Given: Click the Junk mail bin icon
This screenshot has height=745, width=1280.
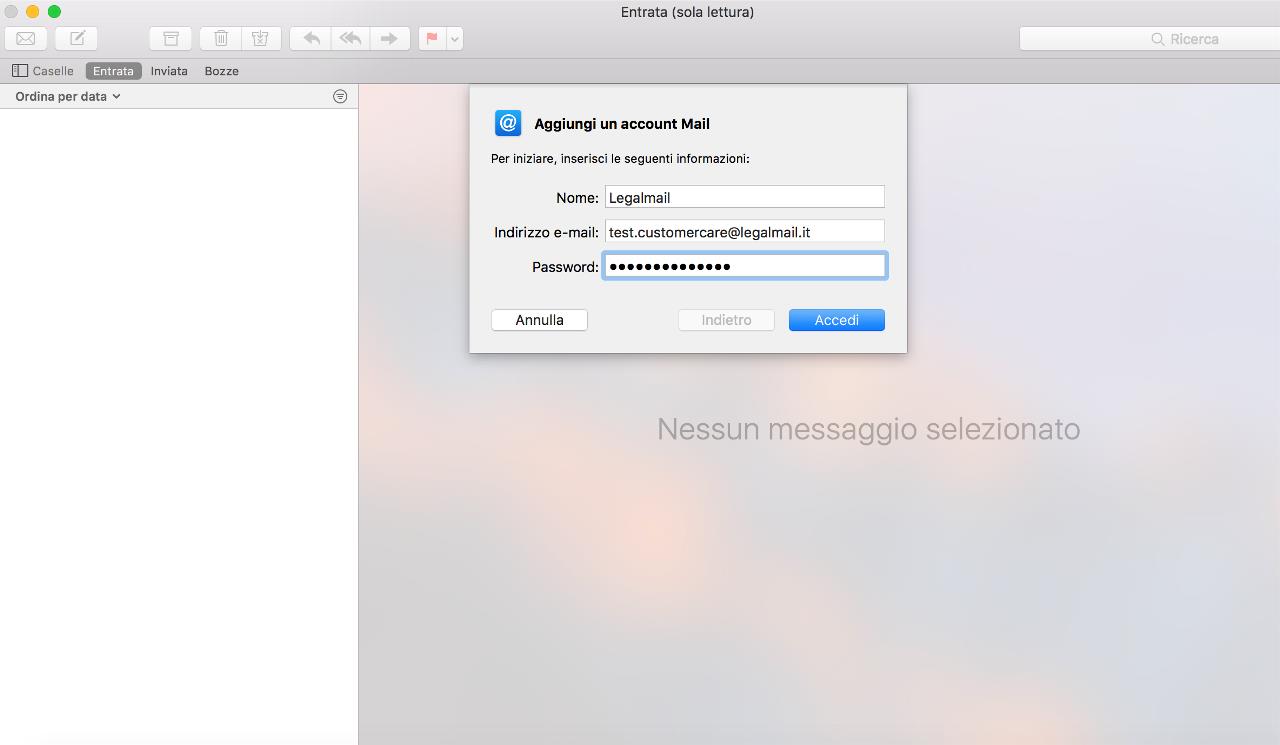Looking at the screenshot, I should (260, 39).
